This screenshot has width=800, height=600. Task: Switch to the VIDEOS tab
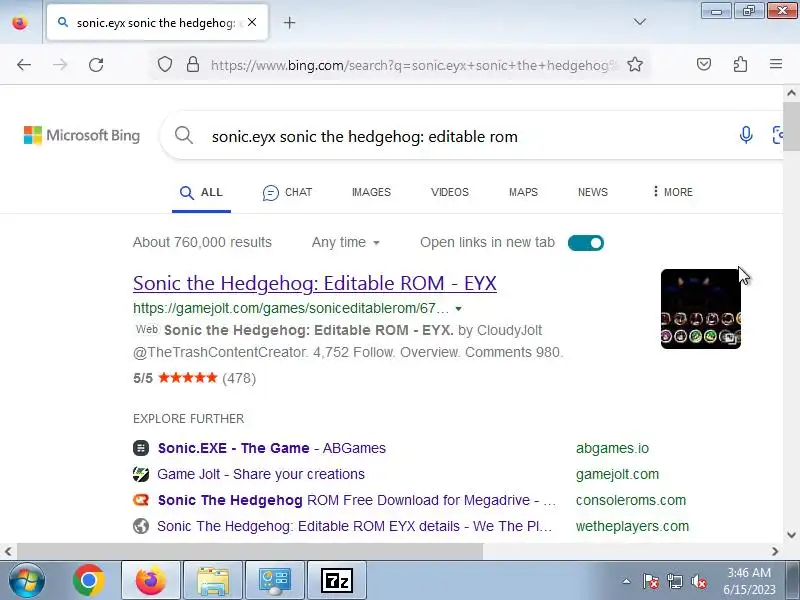click(449, 192)
